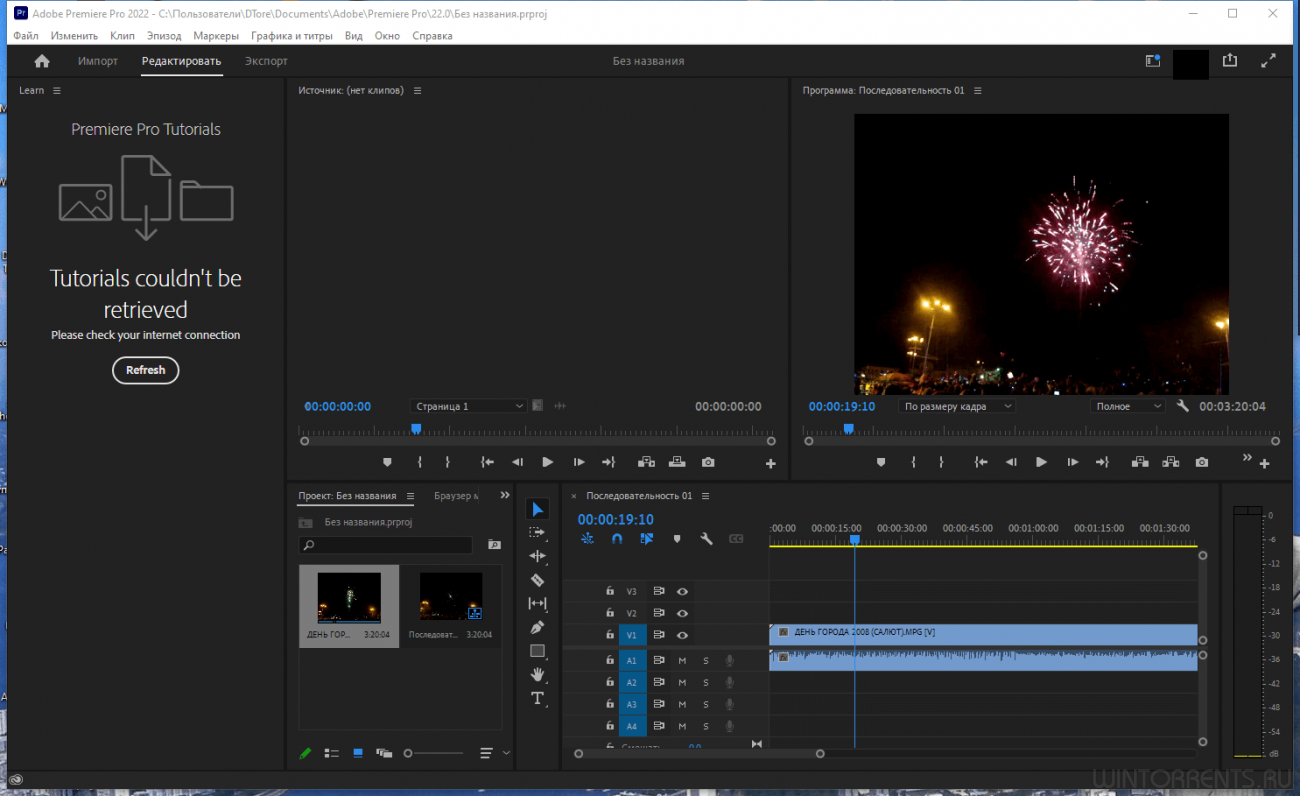Click the Program monitor playhead
The height and width of the screenshot is (796, 1300).
(x=848, y=429)
